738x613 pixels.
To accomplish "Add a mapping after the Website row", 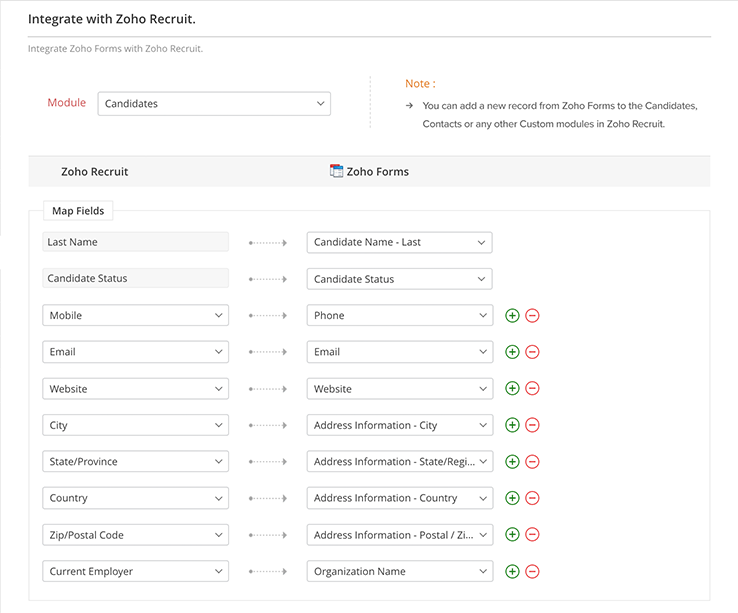I will pos(512,388).
